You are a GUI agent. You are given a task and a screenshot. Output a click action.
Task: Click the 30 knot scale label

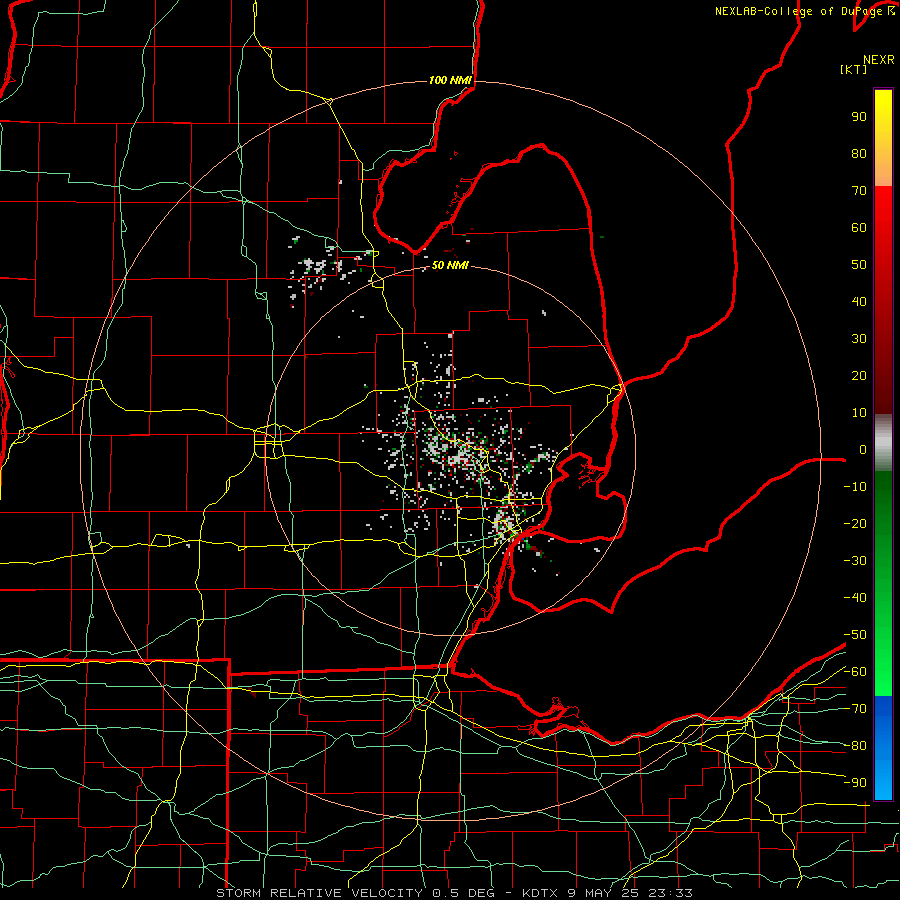(x=859, y=339)
